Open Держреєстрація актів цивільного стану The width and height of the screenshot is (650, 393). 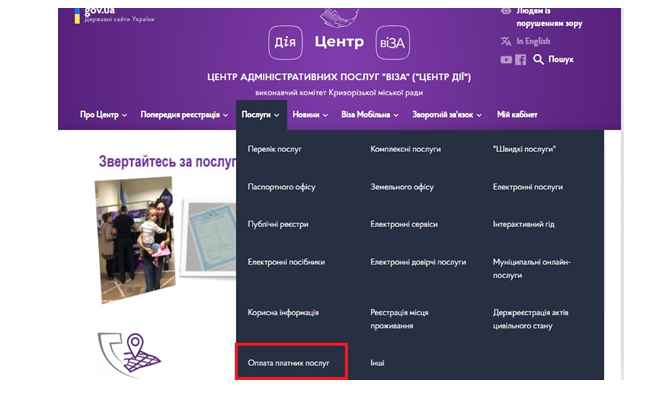pos(530,319)
